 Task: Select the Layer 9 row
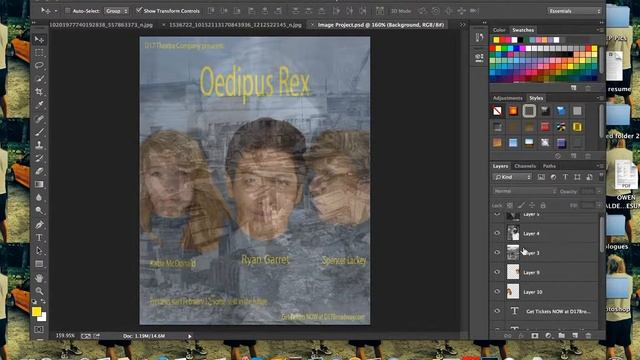tap(545, 272)
